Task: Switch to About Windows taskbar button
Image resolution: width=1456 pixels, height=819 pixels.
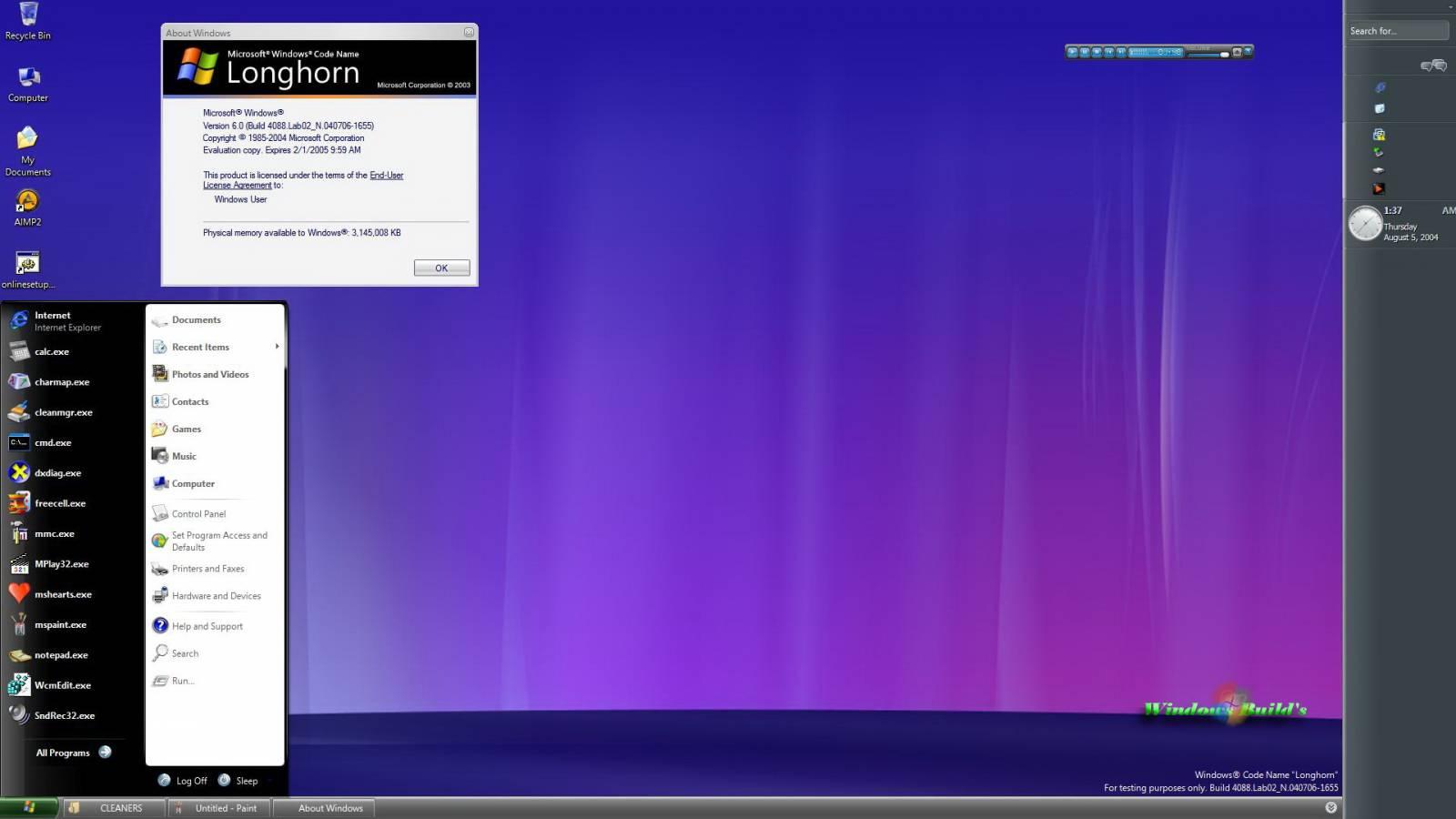Action: (x=323, y=808)
